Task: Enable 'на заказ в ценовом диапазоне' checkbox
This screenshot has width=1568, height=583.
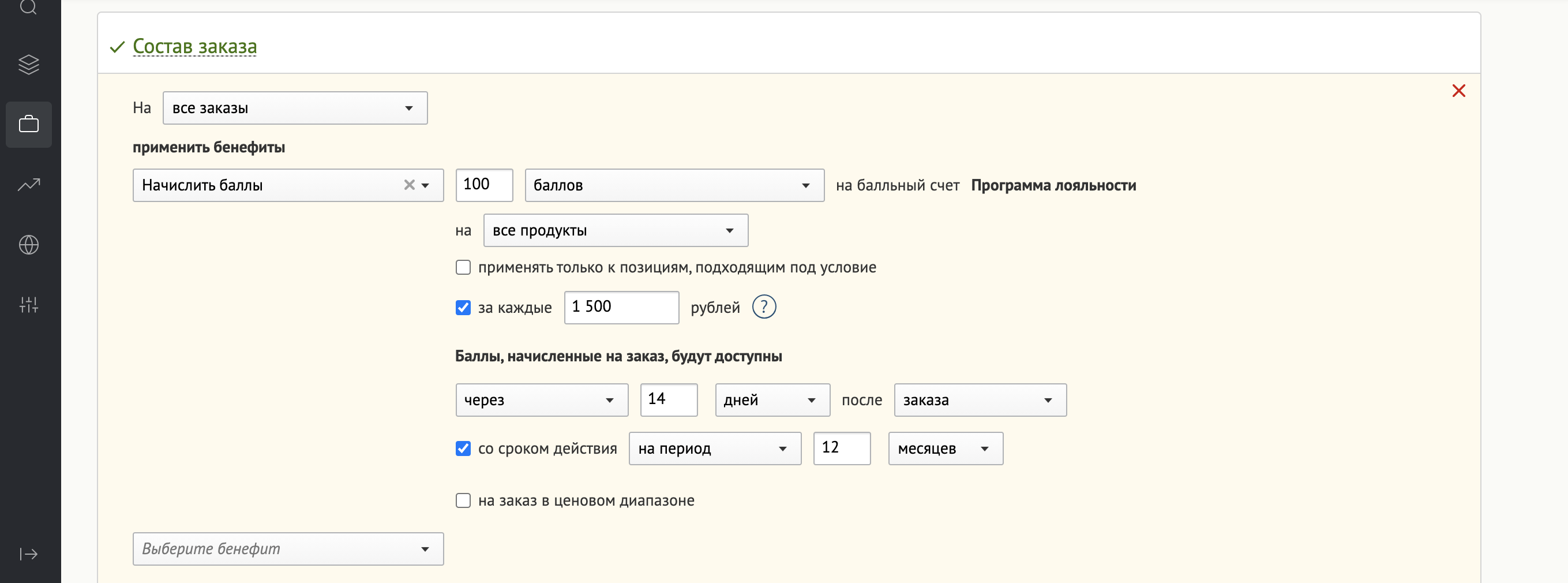Action: click(x=463, y=501)
